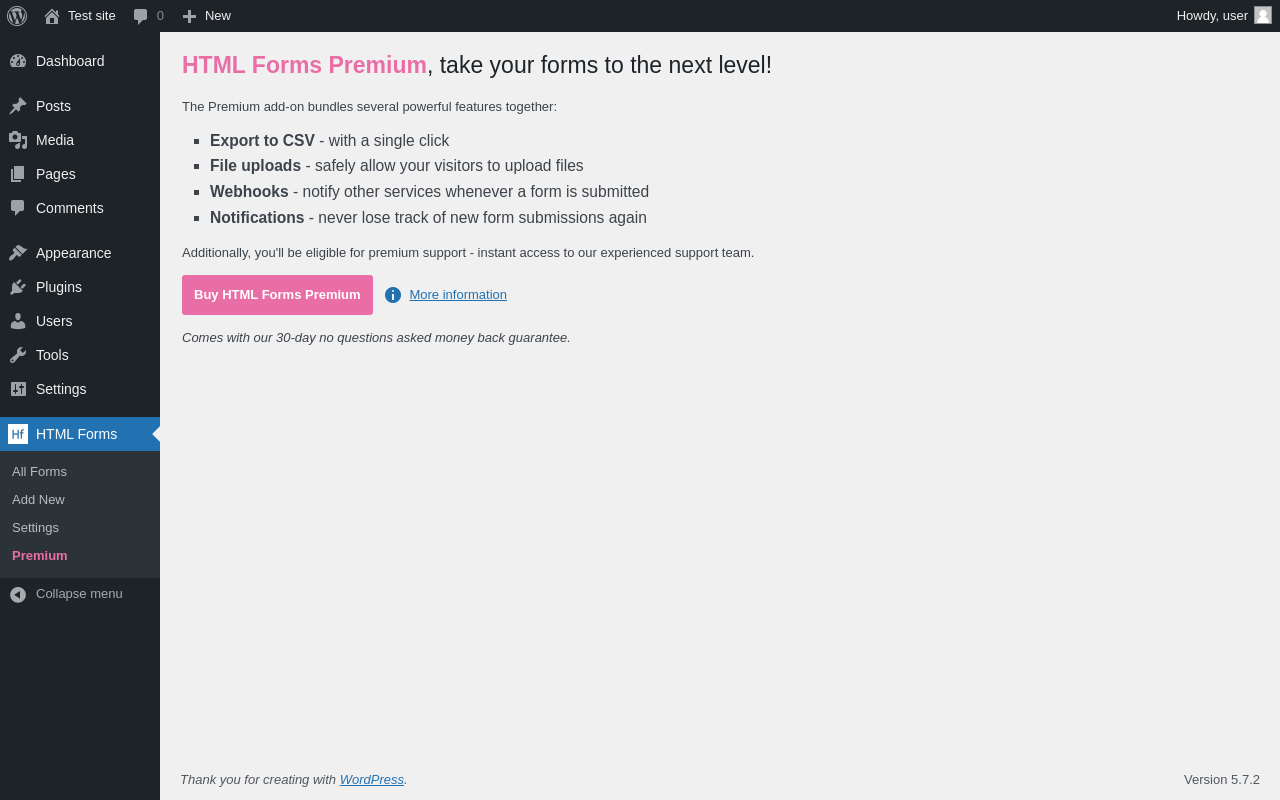Click the plus icon beside New
Viewport: 1280px width, 800px height.
tap(189, 16)
